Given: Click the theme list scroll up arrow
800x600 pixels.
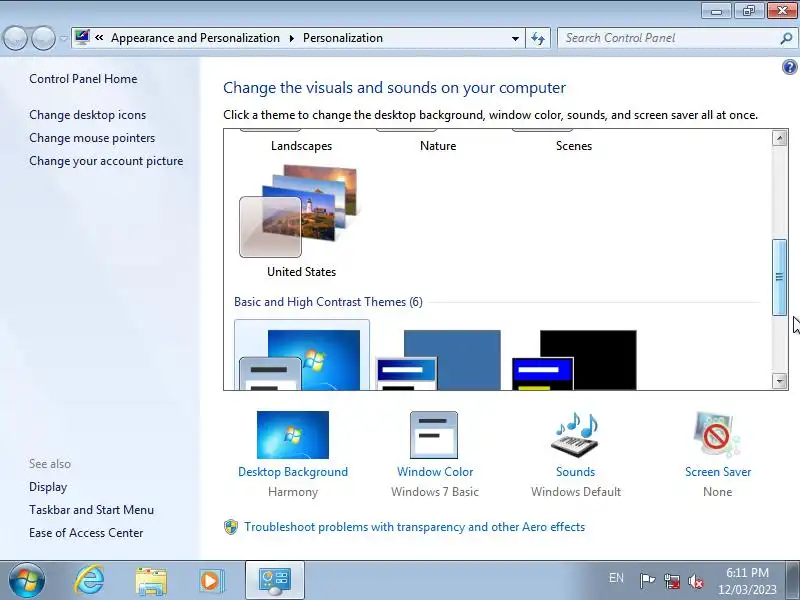Looking at the screenshot, I should (779, 138).
